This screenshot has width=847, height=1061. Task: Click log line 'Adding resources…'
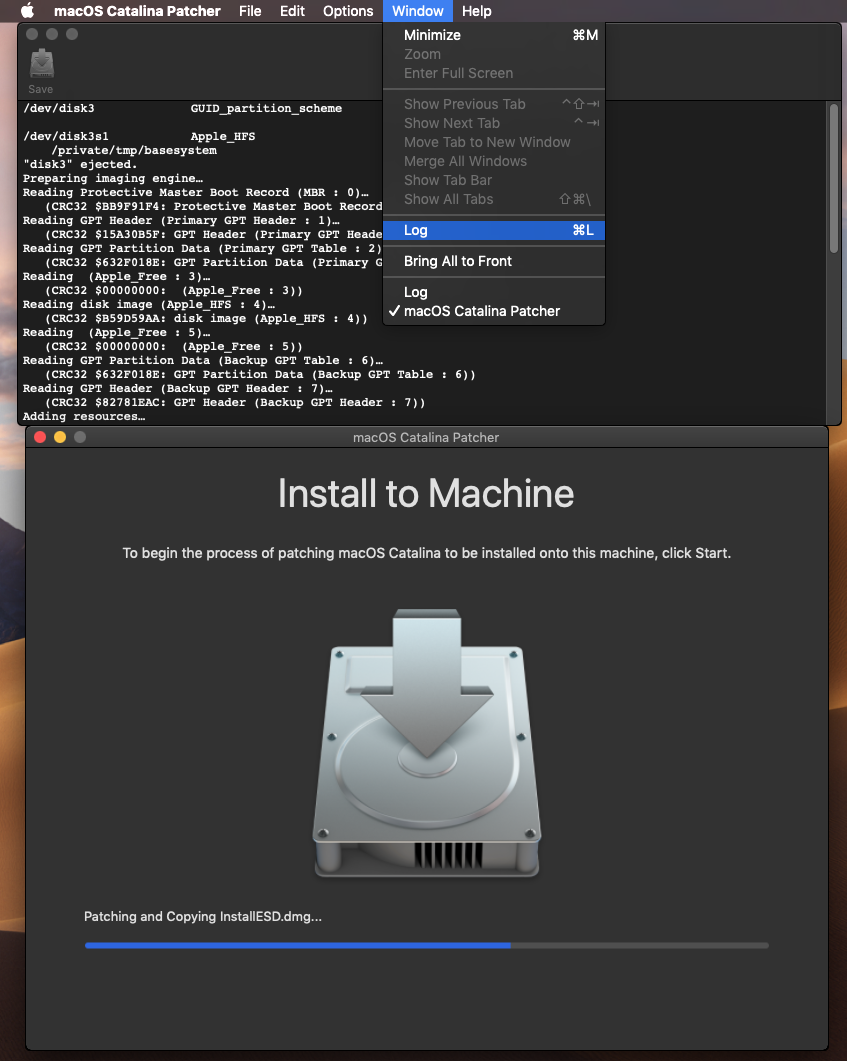[84, 417]
